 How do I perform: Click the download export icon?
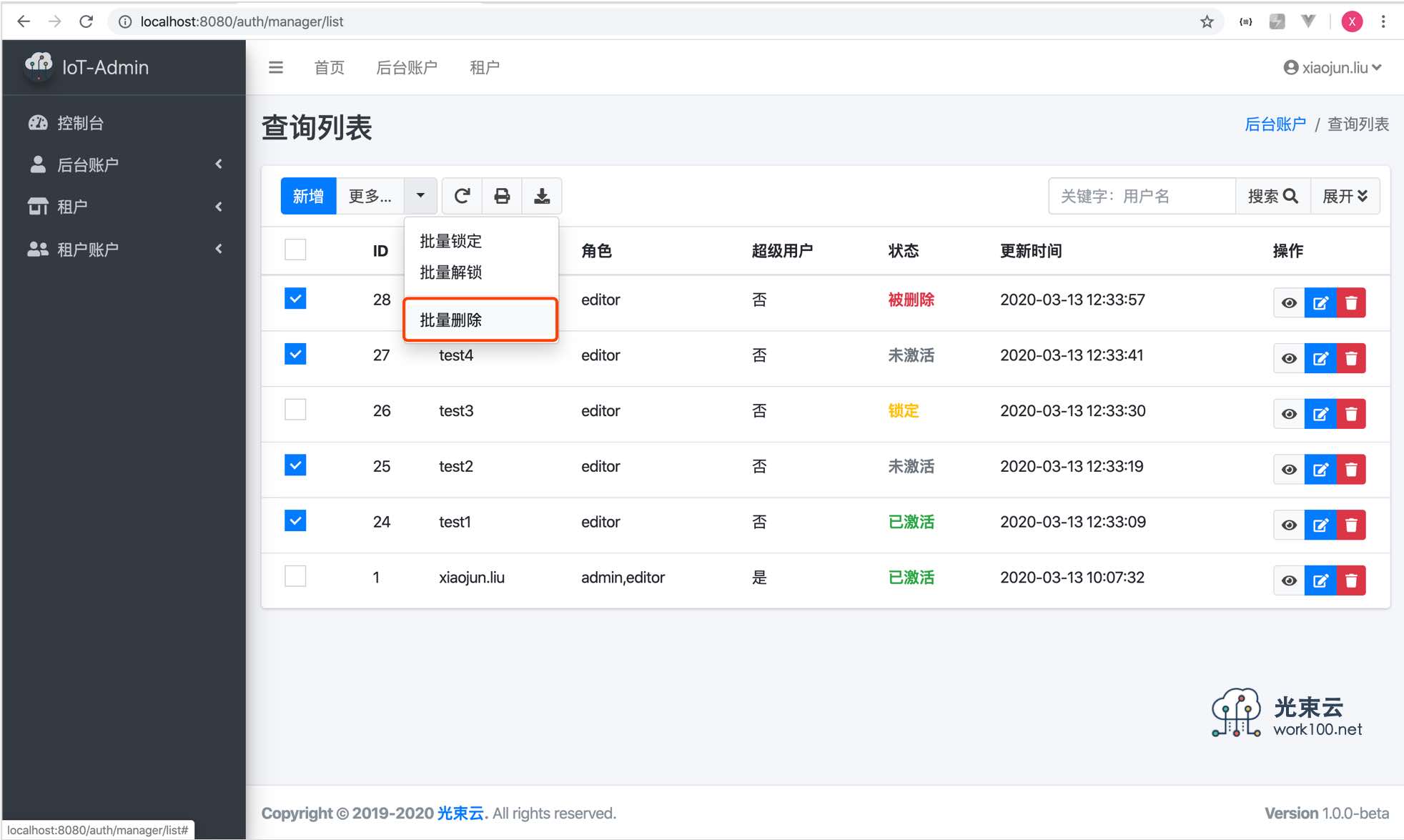click(x=542, y=196)
